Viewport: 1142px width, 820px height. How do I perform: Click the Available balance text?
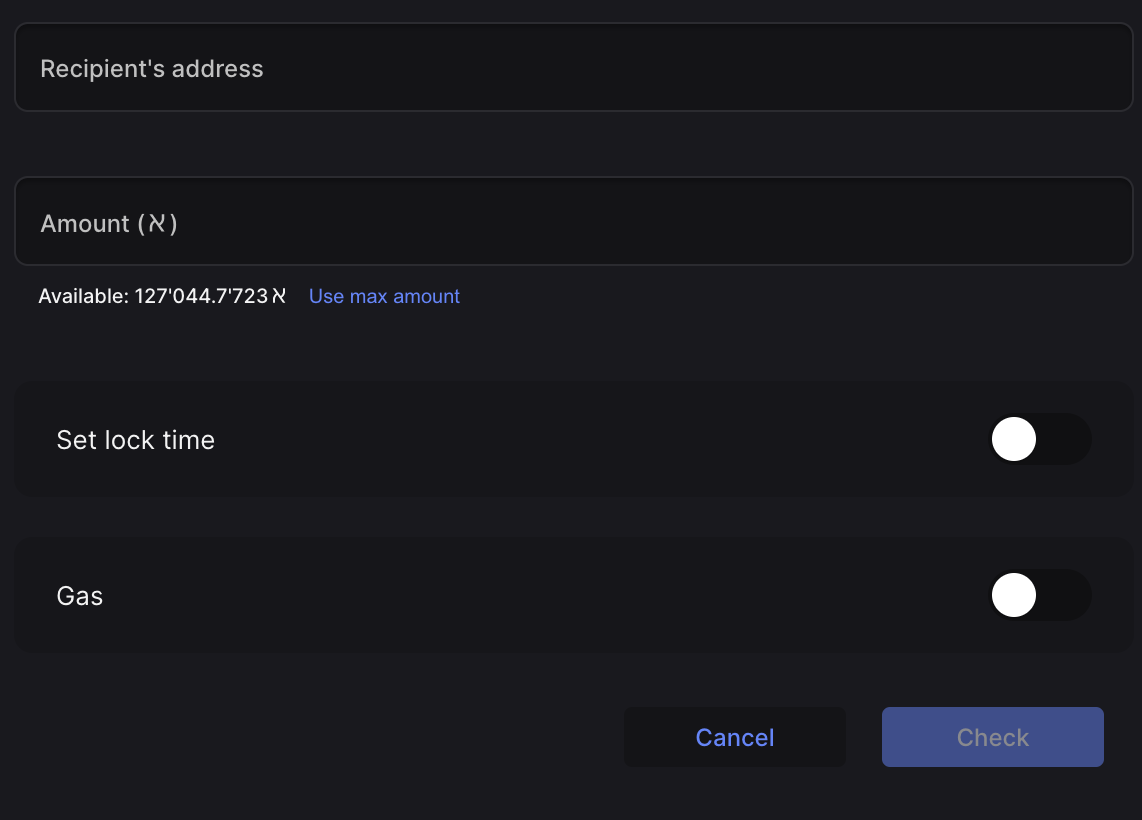pyautogui.click(x=161, y=296)
